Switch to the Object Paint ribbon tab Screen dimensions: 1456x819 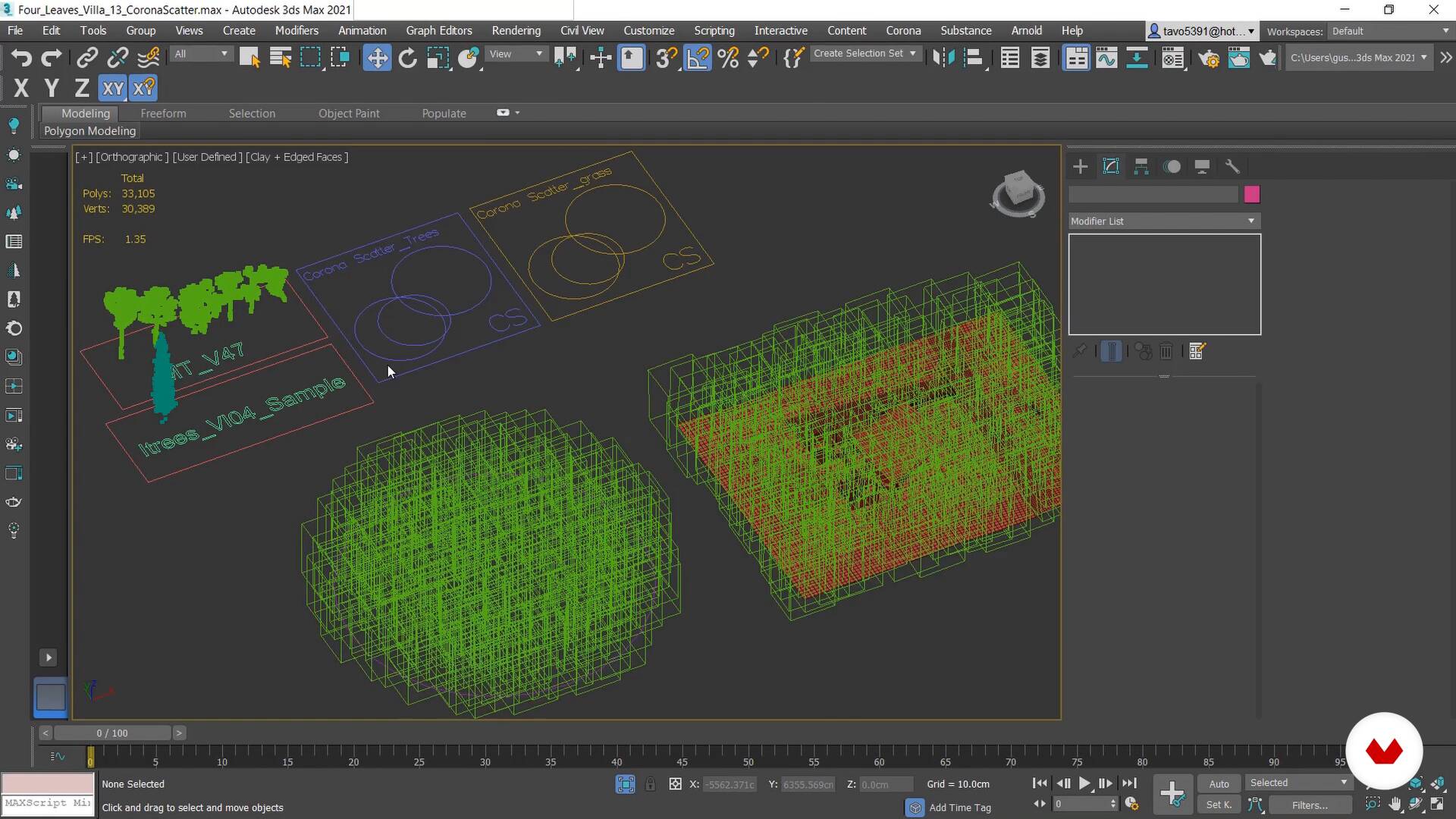349,113
